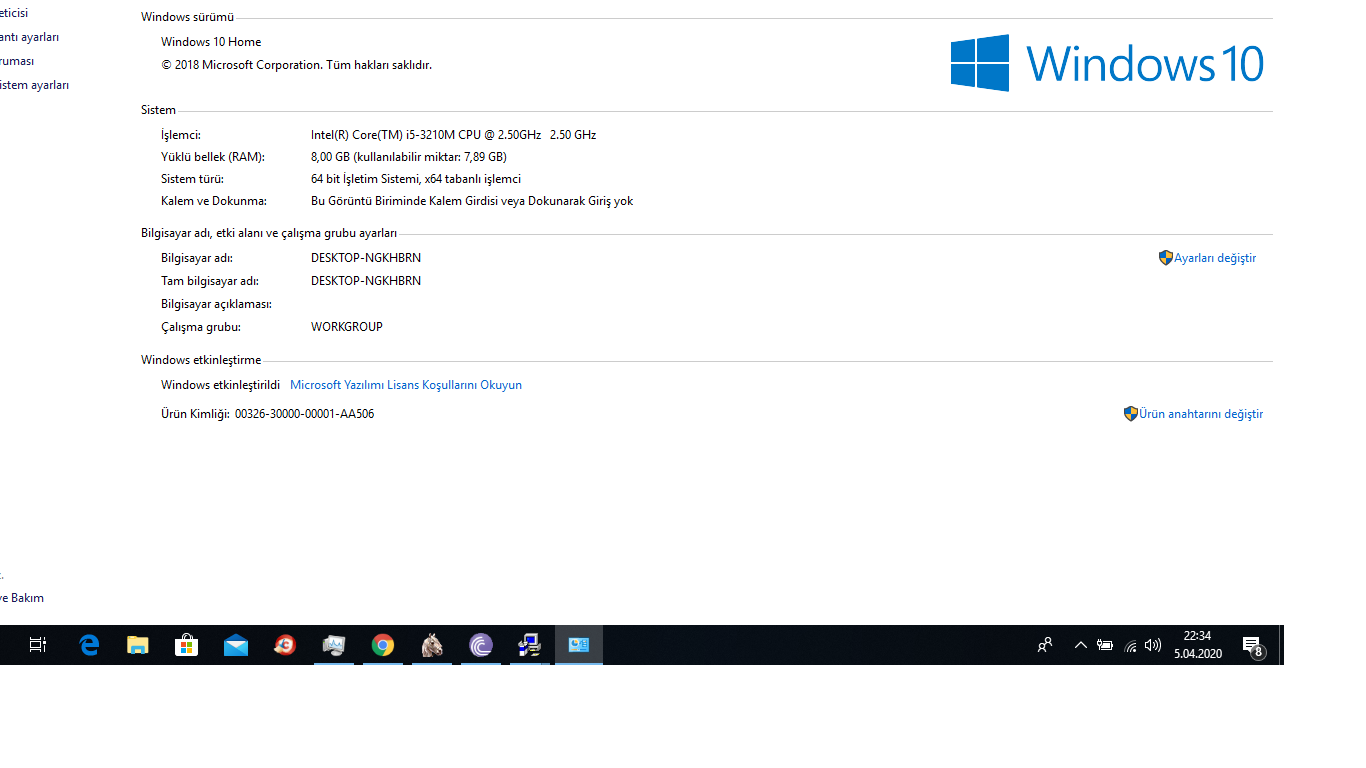This screenshot has width=1366, height=768.
Task: Open the sidebar link ending in 'ruması'
Action: (x=17, y=61)
